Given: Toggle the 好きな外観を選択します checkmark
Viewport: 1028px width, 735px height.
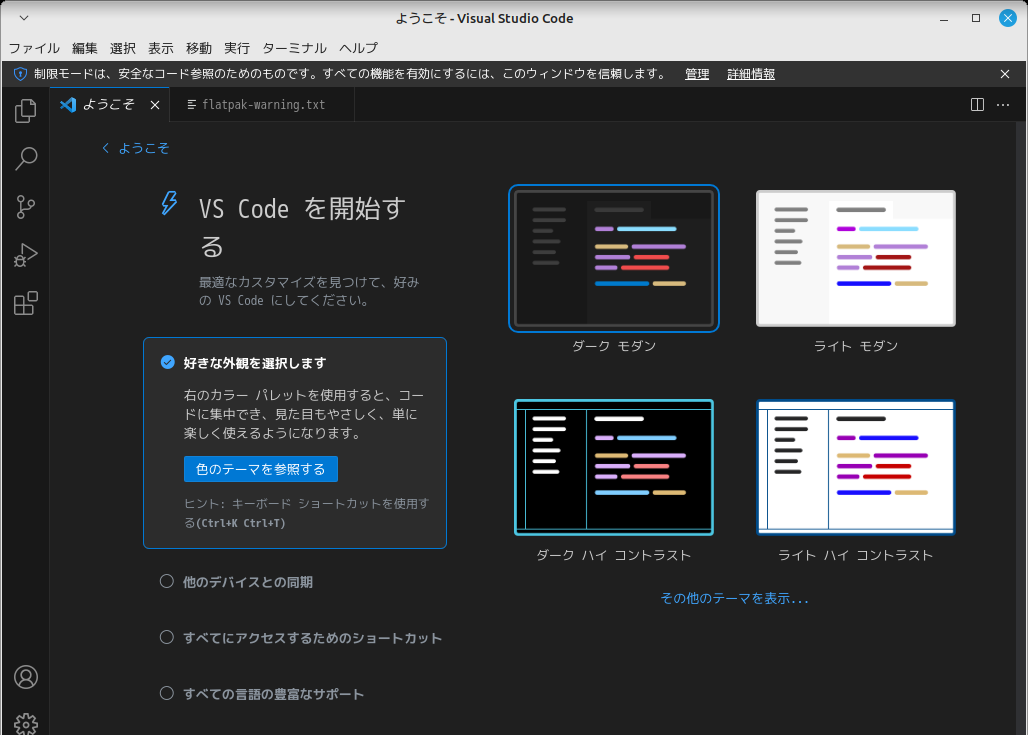Looking at the screenshot, I should (168, 362).
